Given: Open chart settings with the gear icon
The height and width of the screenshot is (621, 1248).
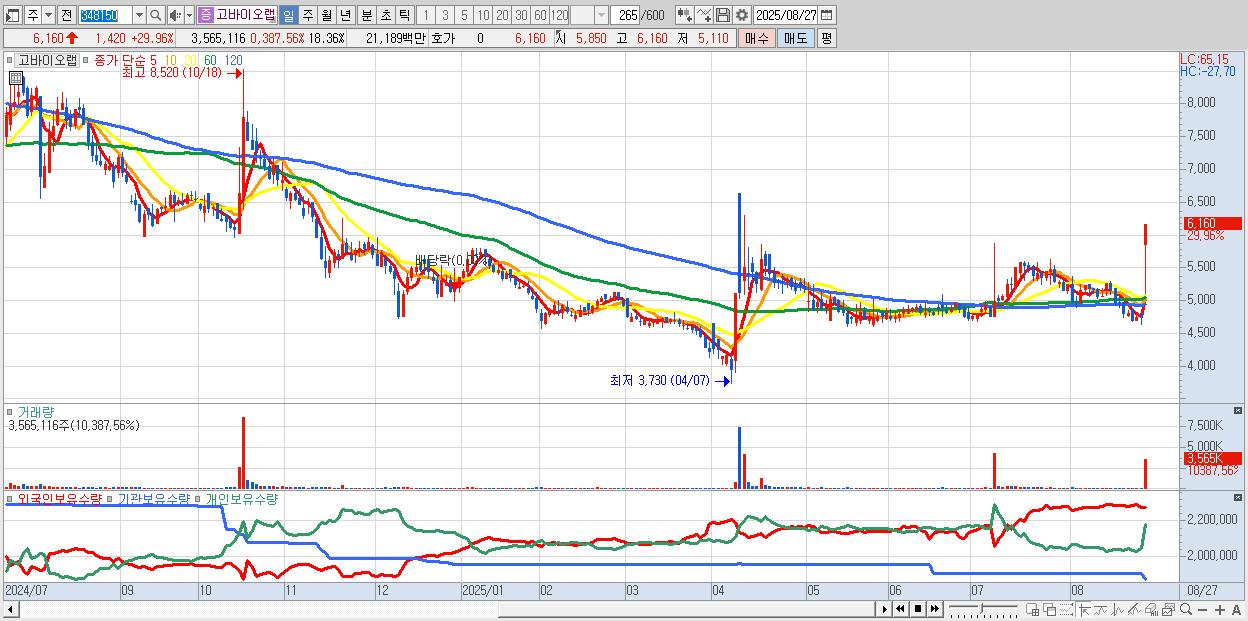Looking at the screenshot, I should [741, 15].
